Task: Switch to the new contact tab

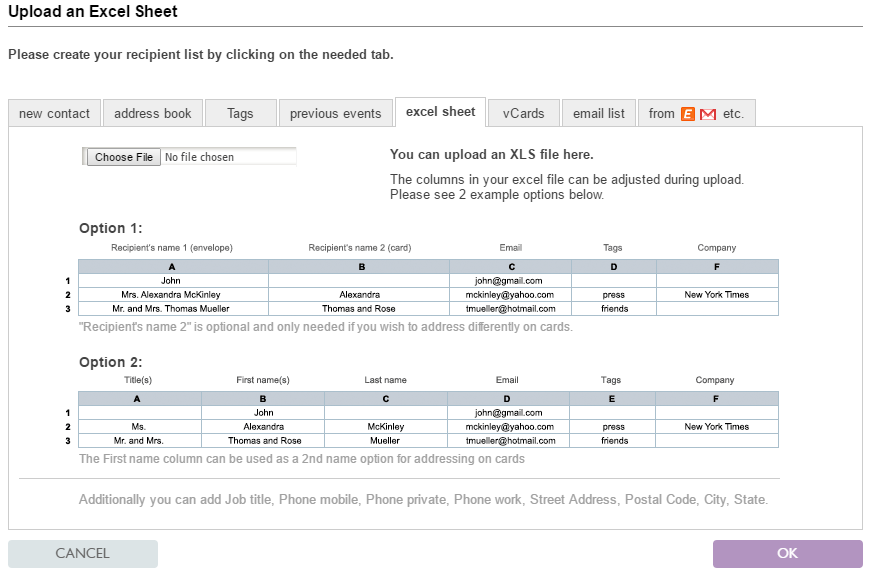Action: (x=54, y=114)
